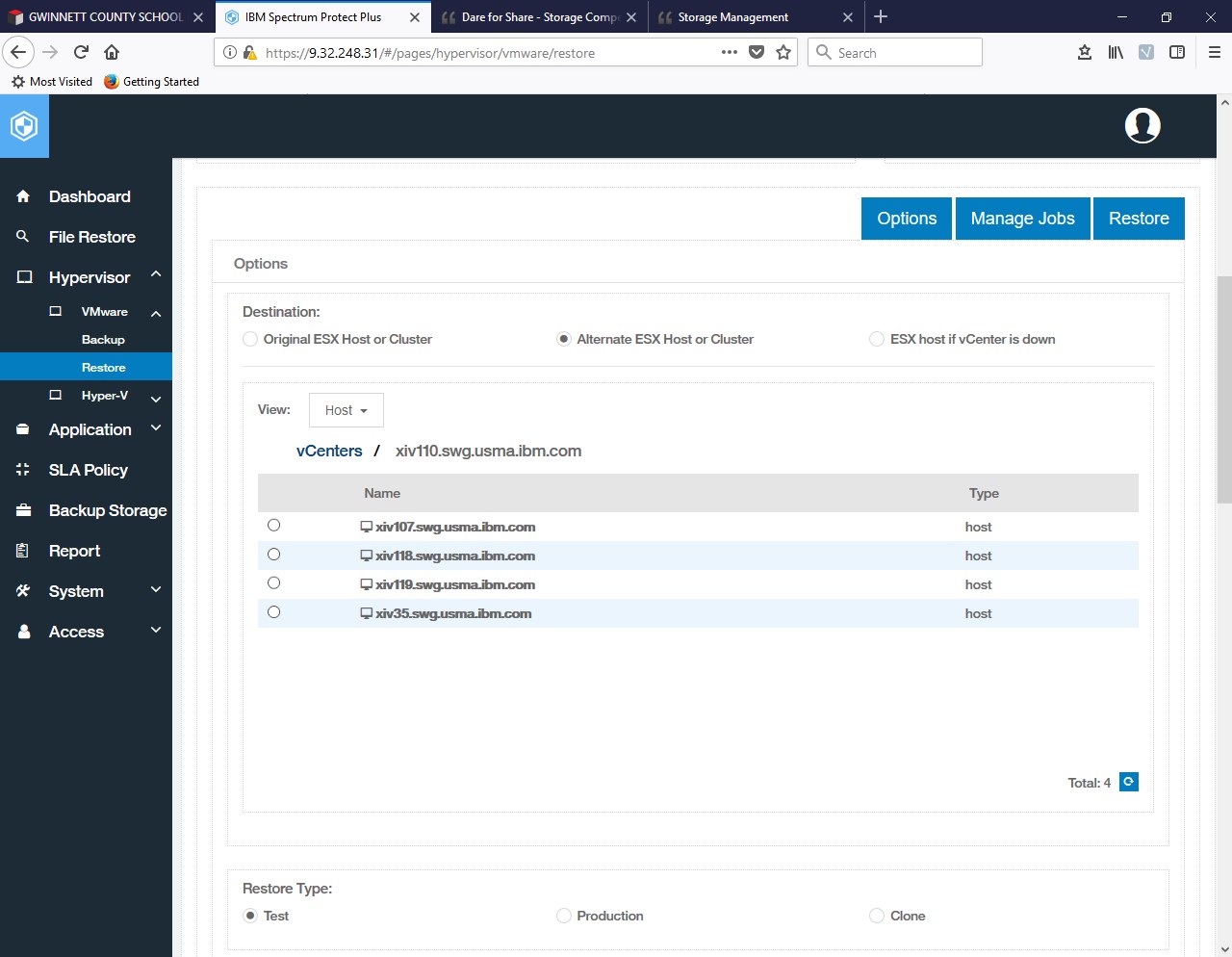Collapse the VMware section
The image size is (1232, 957).
[155, 312]
